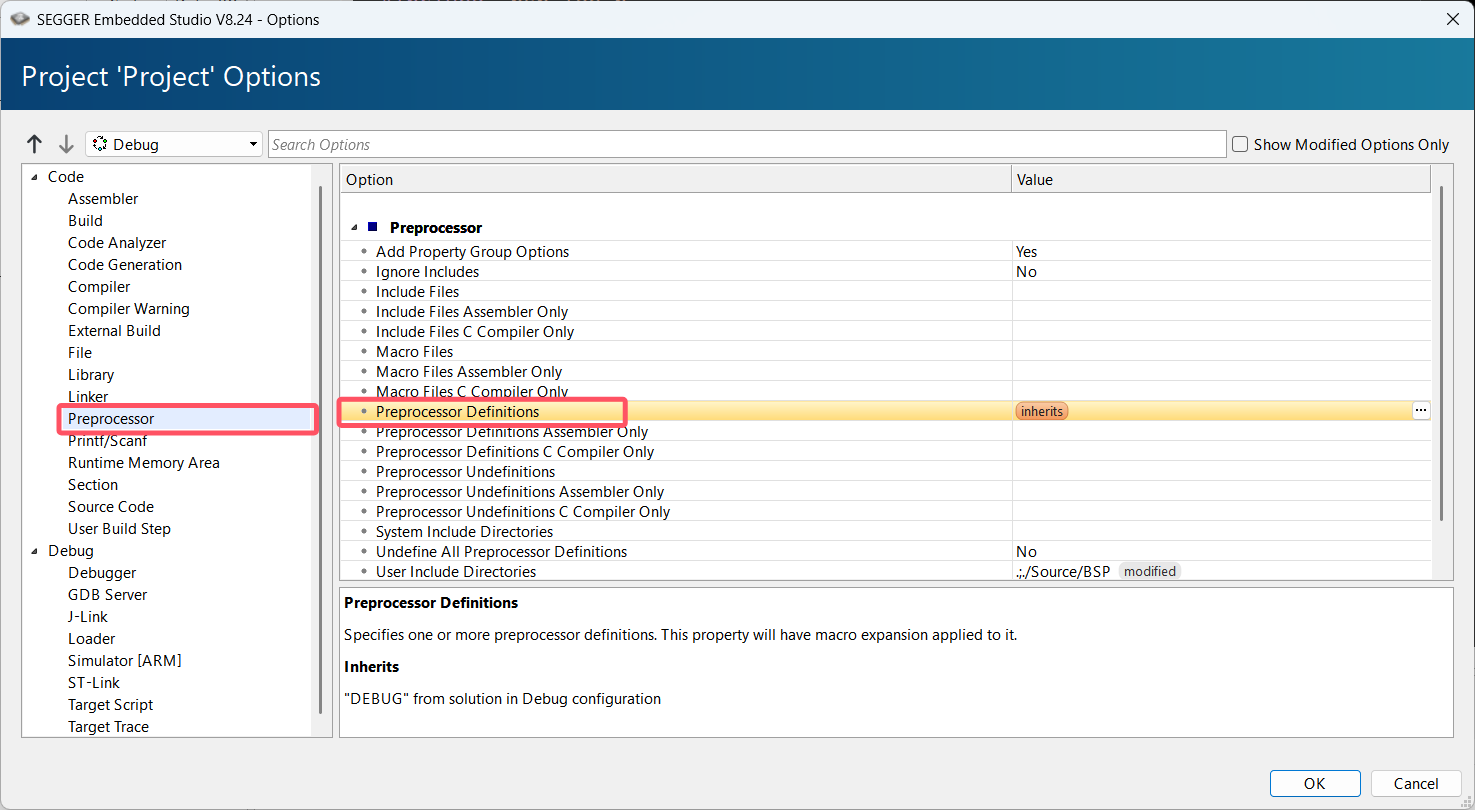The image size is (1475, 810).
Task: Select Preprocessor Definitions C Compiler Only row
Action: click(885, 452)
